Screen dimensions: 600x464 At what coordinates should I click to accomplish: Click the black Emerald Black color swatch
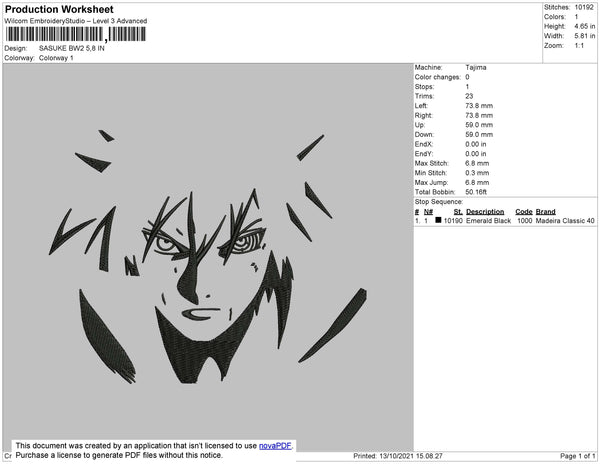coord(438,220)
